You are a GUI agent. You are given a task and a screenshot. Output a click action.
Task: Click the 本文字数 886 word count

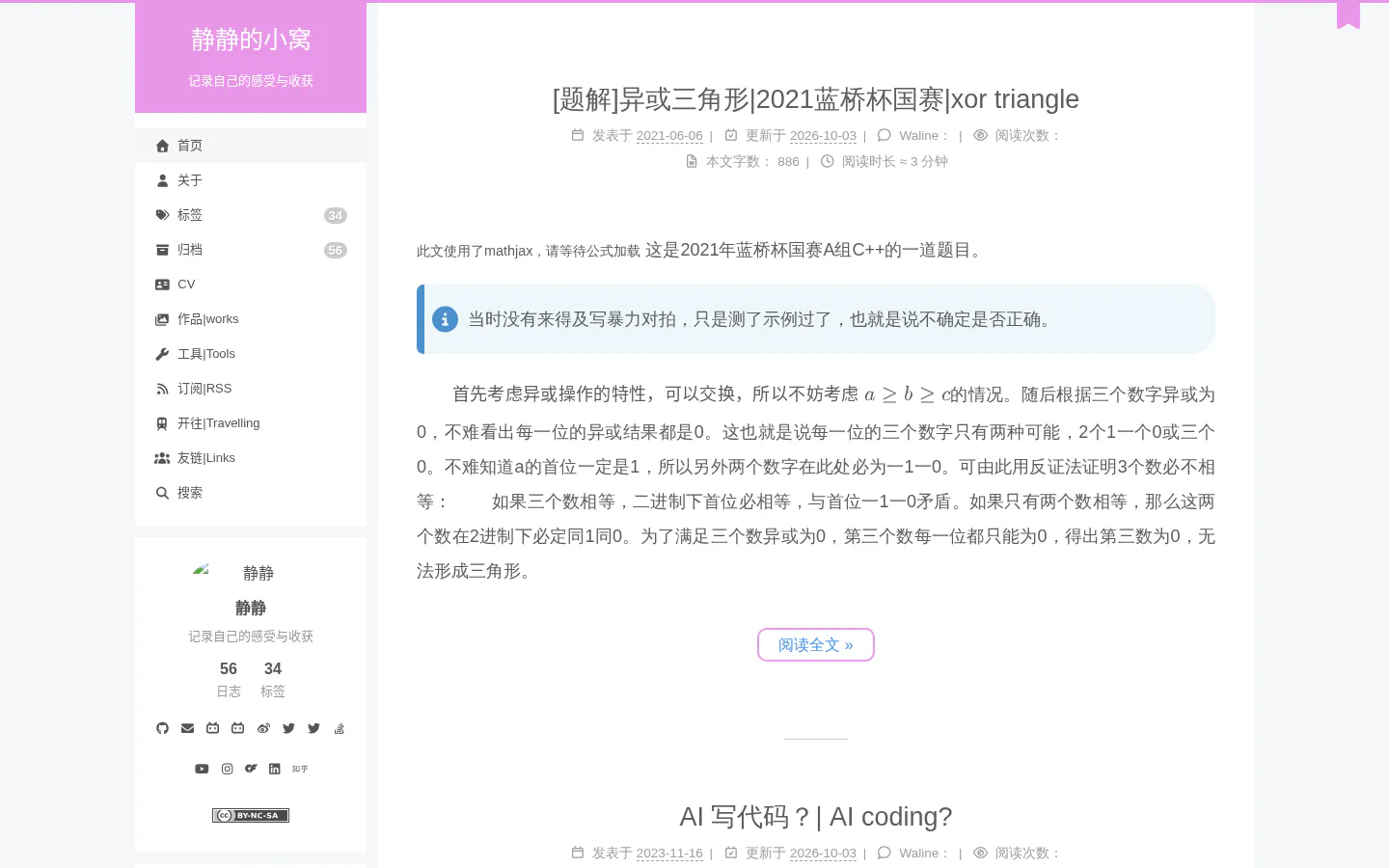coord(743,162)
